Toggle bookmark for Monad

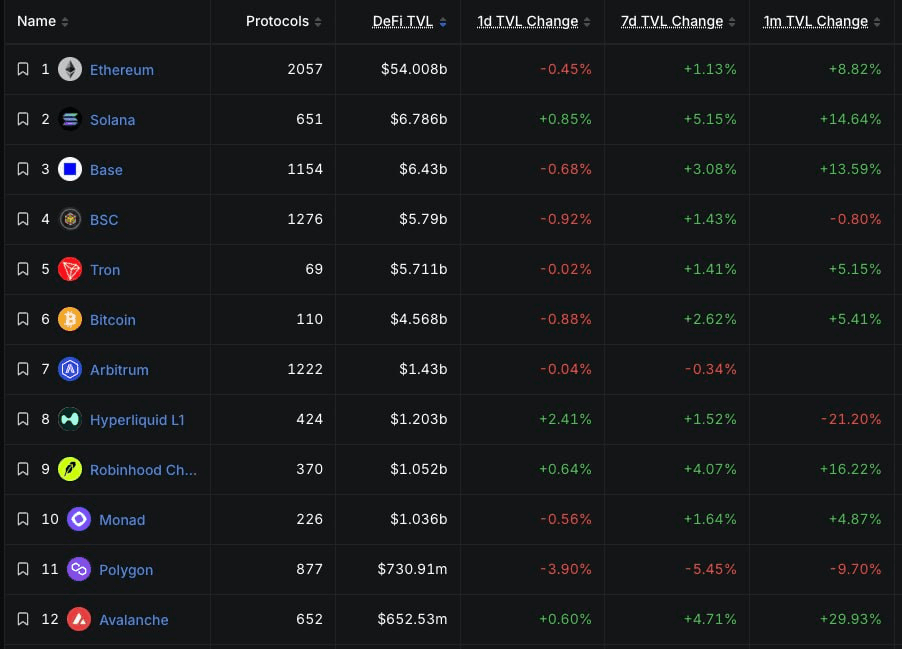point(23,520)
